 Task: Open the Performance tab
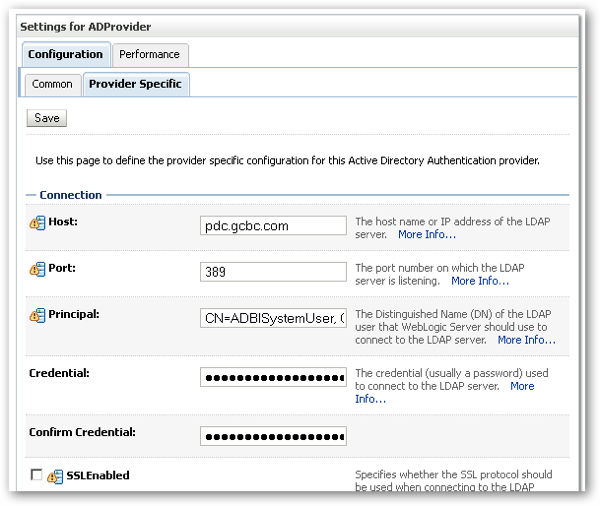pyautogui.click(x=150, y=55)
